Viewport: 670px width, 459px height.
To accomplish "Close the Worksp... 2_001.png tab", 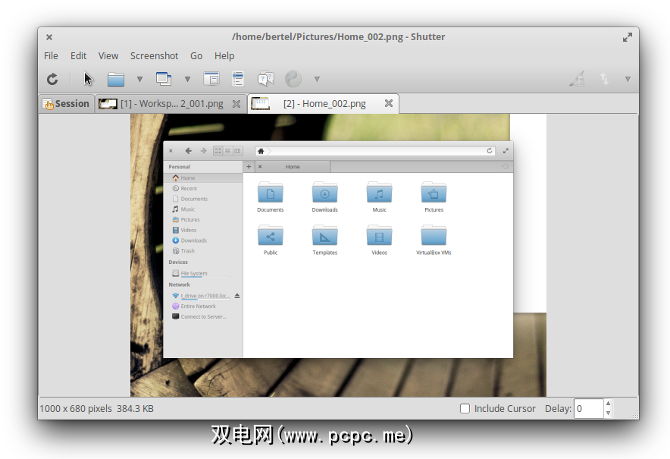I will (236, 104).
